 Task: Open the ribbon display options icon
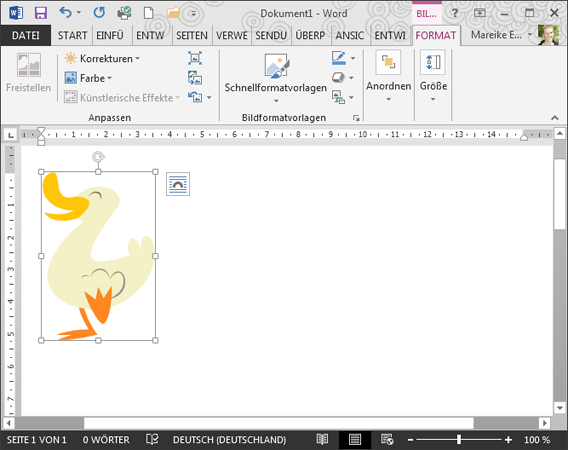tap(479, 13)
